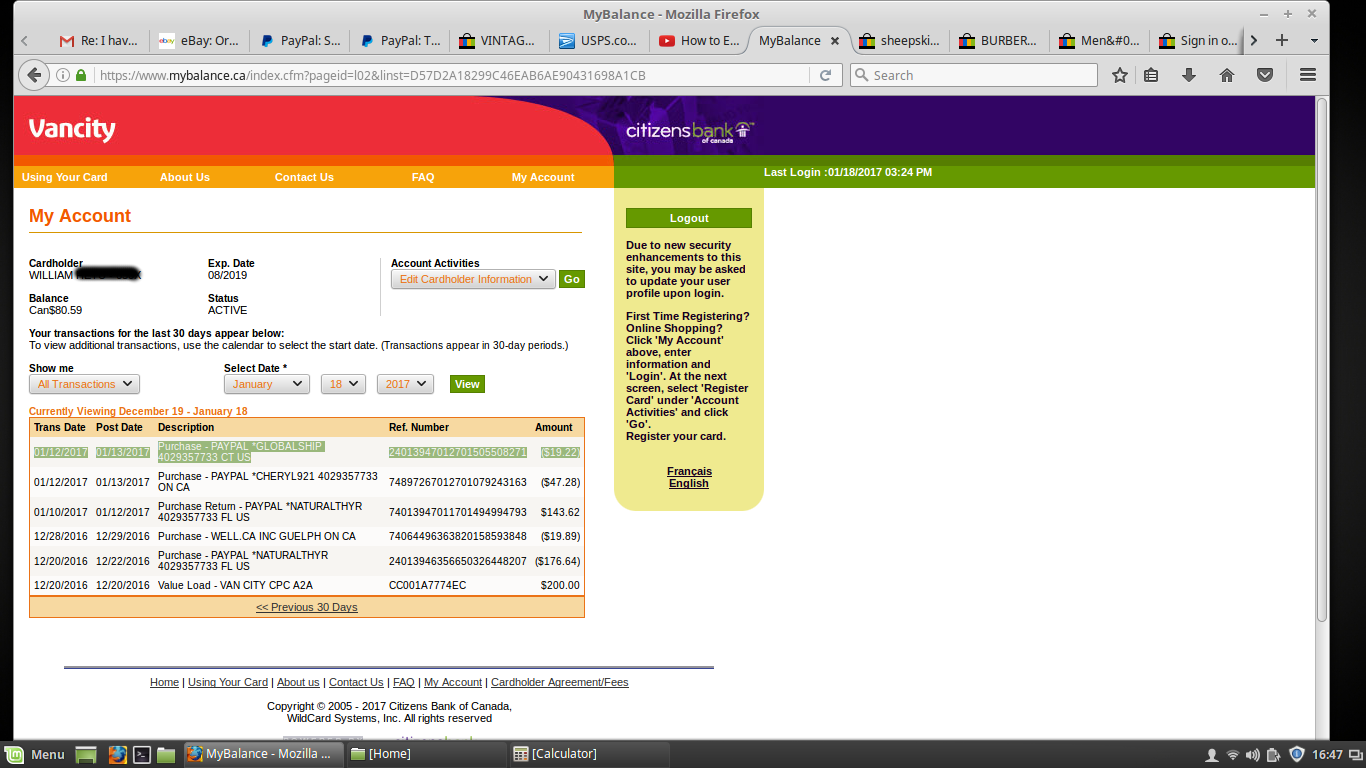
Task: Switch to the Gmail 'Re: I hav...' tab
Action: point(98,41)
